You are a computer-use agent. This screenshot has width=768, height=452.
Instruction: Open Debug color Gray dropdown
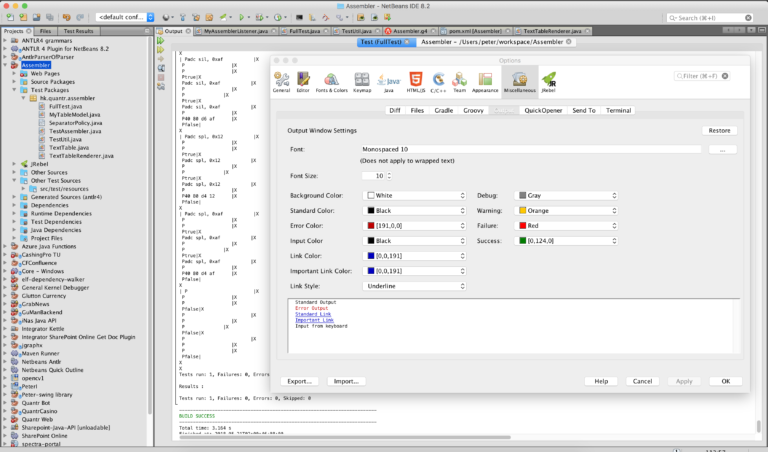(x=566, y=195)
